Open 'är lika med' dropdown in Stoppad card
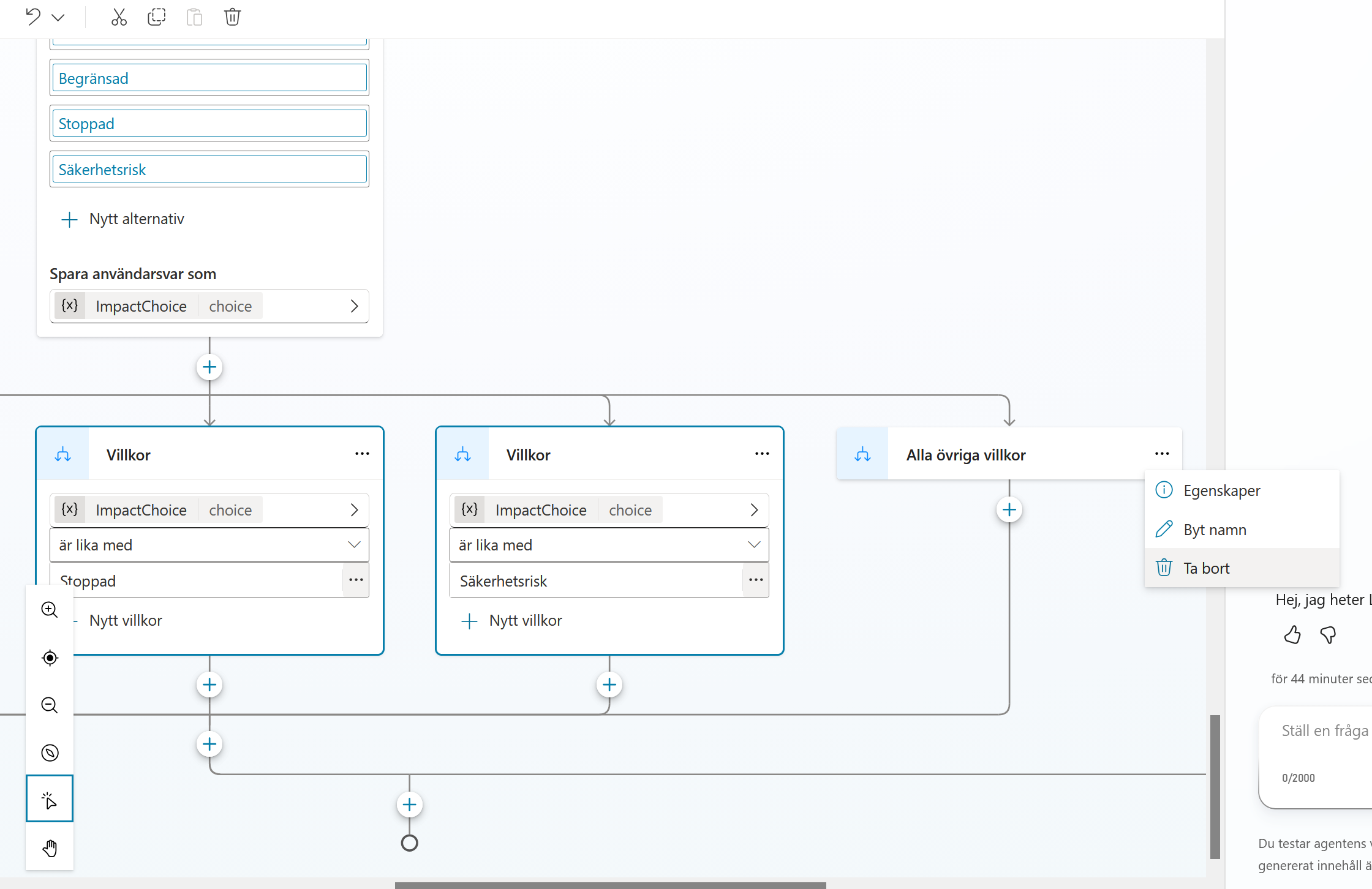The height and width of the screenshot is (889, 1372). pos(209,545)
